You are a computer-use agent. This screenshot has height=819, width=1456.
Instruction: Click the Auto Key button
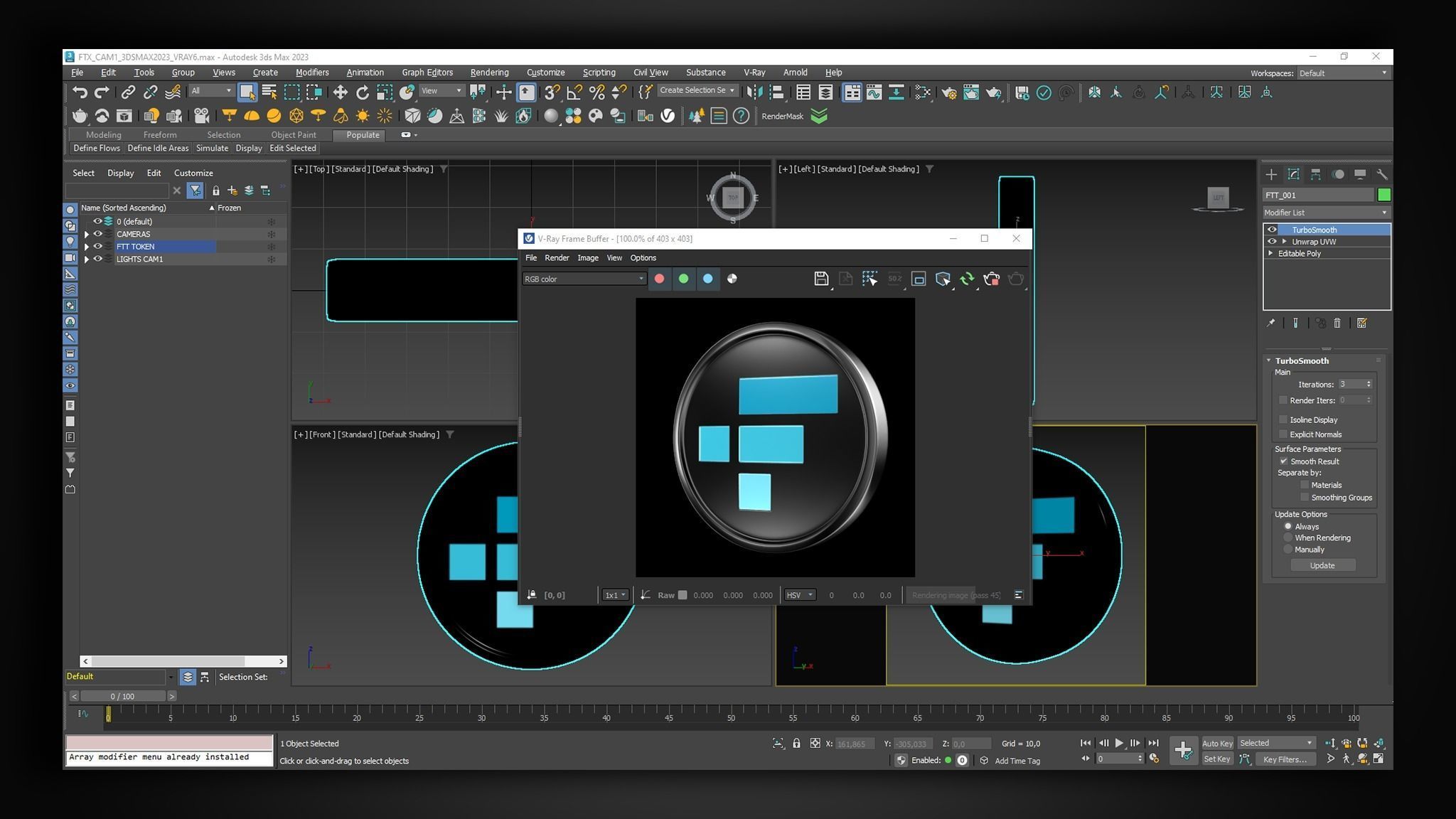pyautogui.click(x=1217, y=744)
